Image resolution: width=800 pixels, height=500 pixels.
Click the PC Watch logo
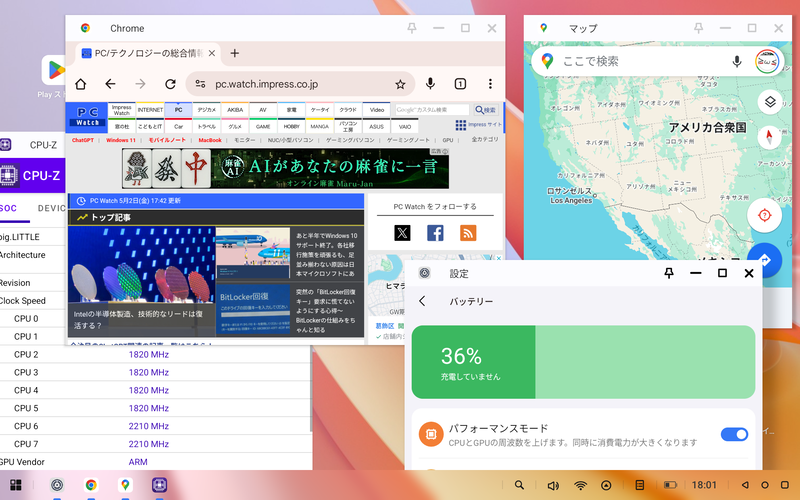point(87,117)
